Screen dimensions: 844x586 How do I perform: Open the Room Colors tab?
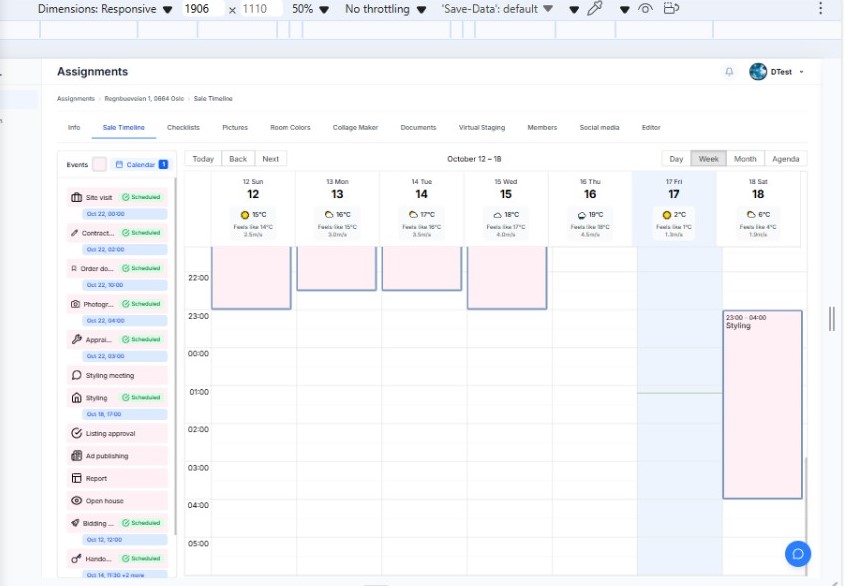290,128
